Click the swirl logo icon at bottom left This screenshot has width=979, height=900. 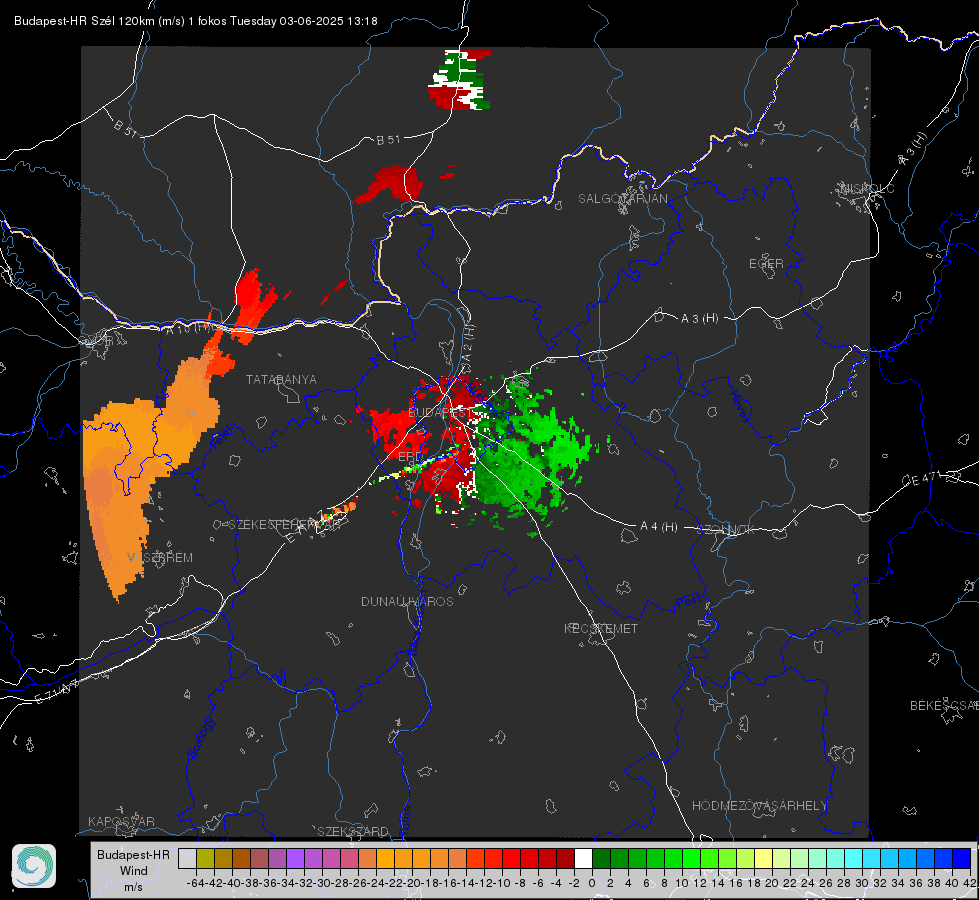pyautogui.click(x=34, y=866)
